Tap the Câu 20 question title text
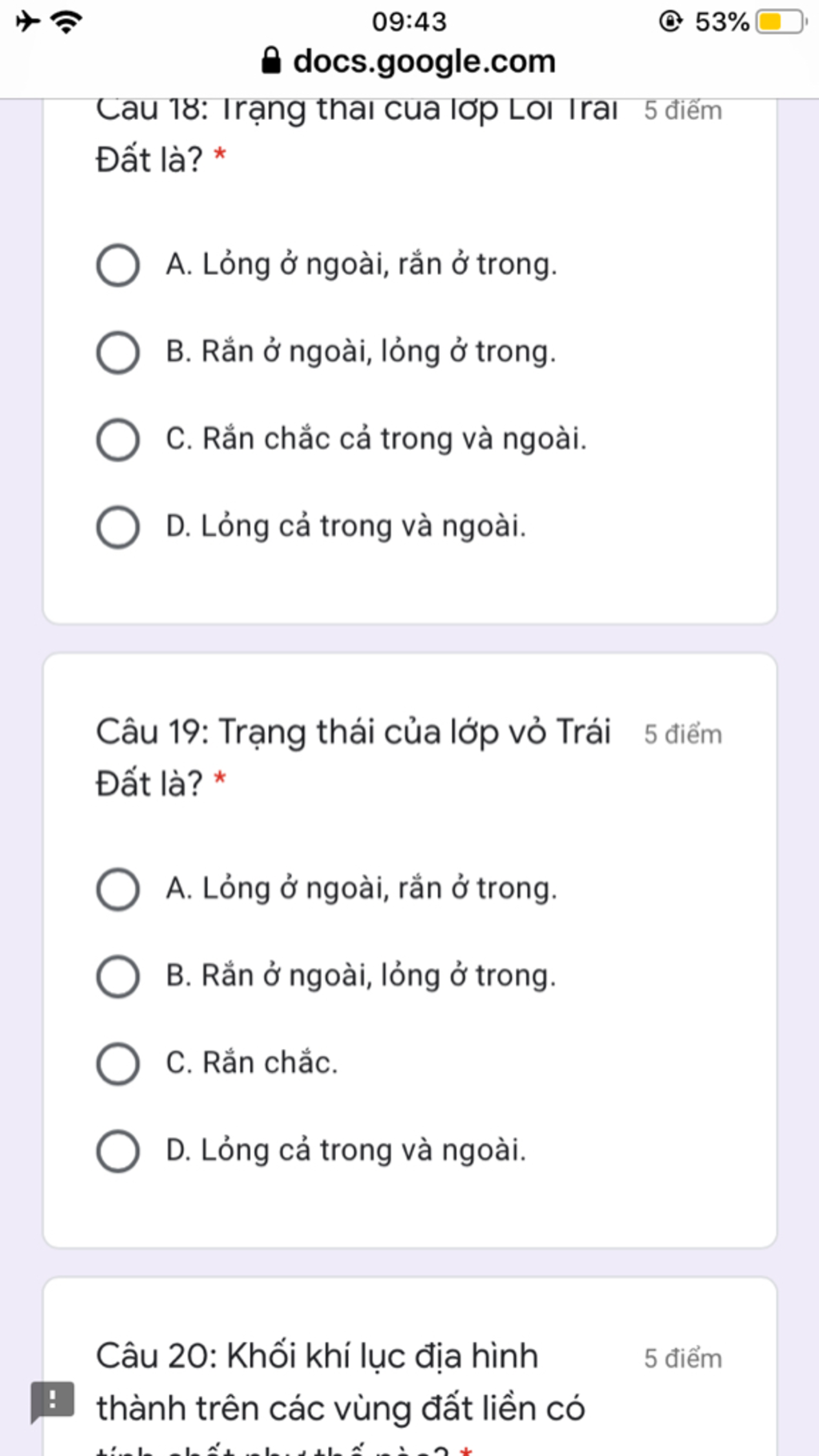The width and height of the screenshot is (819, 1456). pyautogui.click(x=341, y=1400)
